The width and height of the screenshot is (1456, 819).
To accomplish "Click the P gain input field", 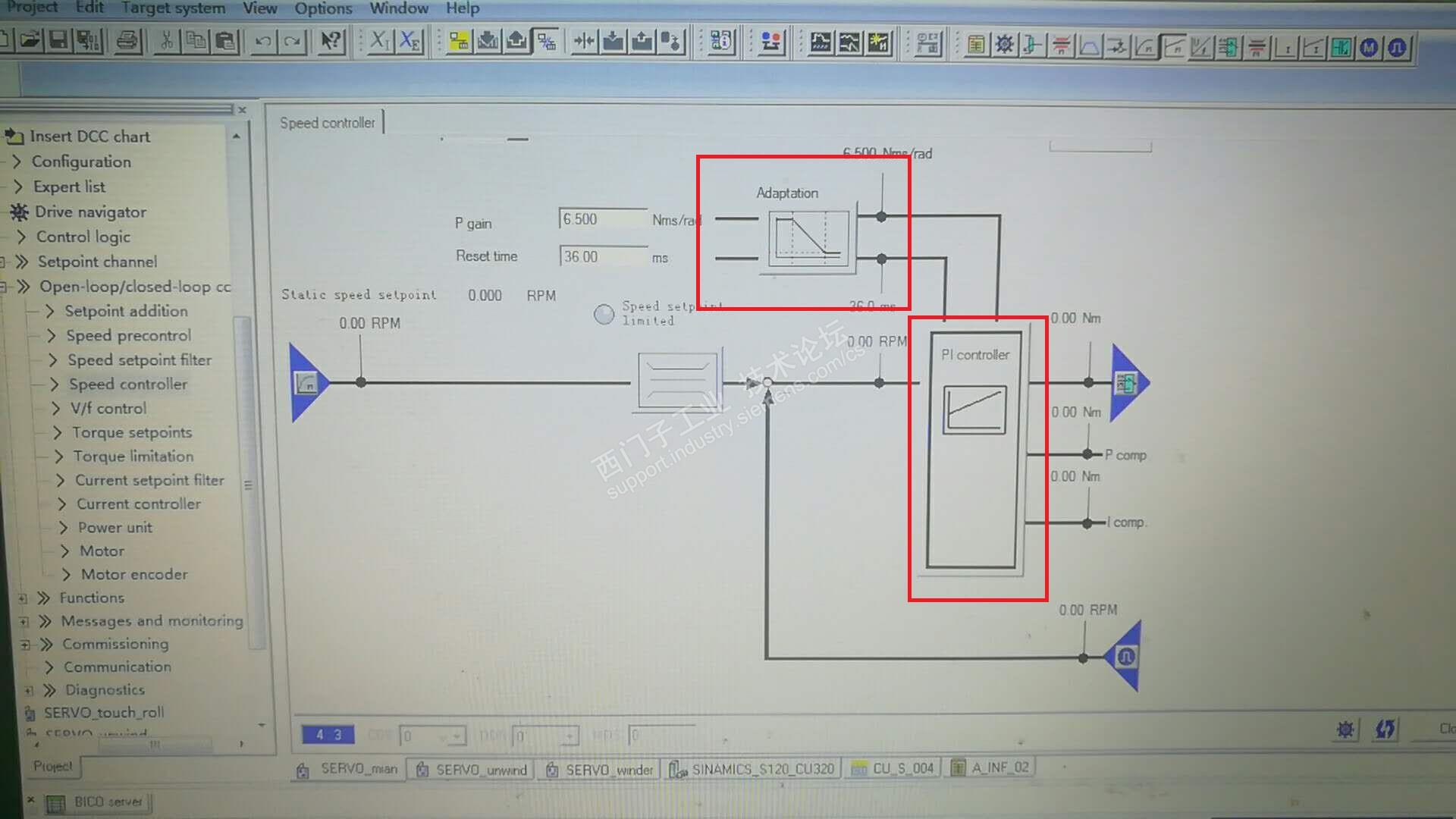I will click(x=603, y=219).
